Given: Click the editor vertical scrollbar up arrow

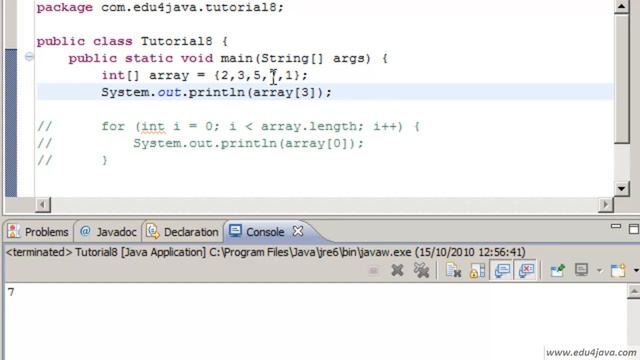Looking at the screenshot, I should point(621,7).
